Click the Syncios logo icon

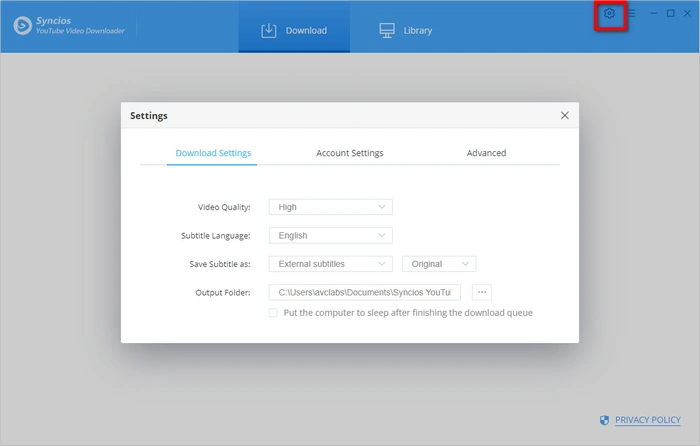pos(24,25)
